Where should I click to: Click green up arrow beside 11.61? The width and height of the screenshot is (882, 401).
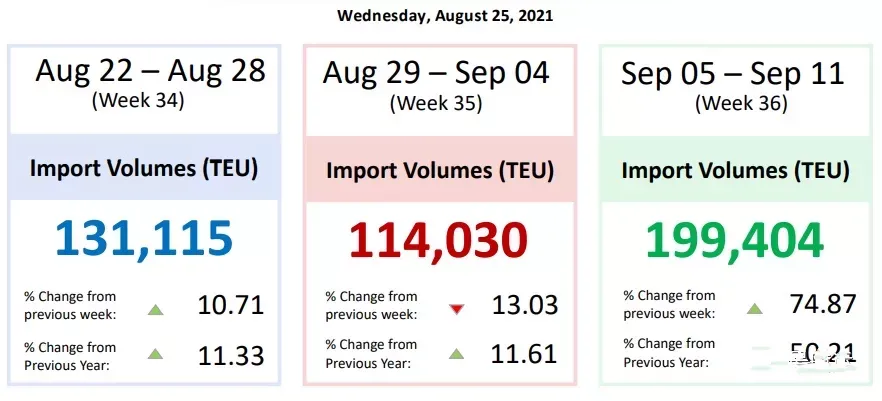[x=457, y=354]
